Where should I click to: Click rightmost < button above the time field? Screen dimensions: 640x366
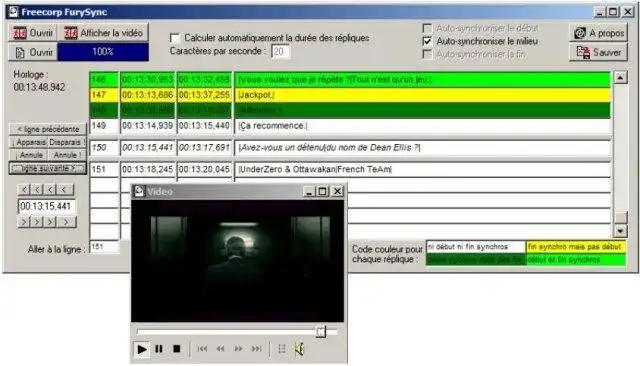pyautogui.click(x=65, y=189)
